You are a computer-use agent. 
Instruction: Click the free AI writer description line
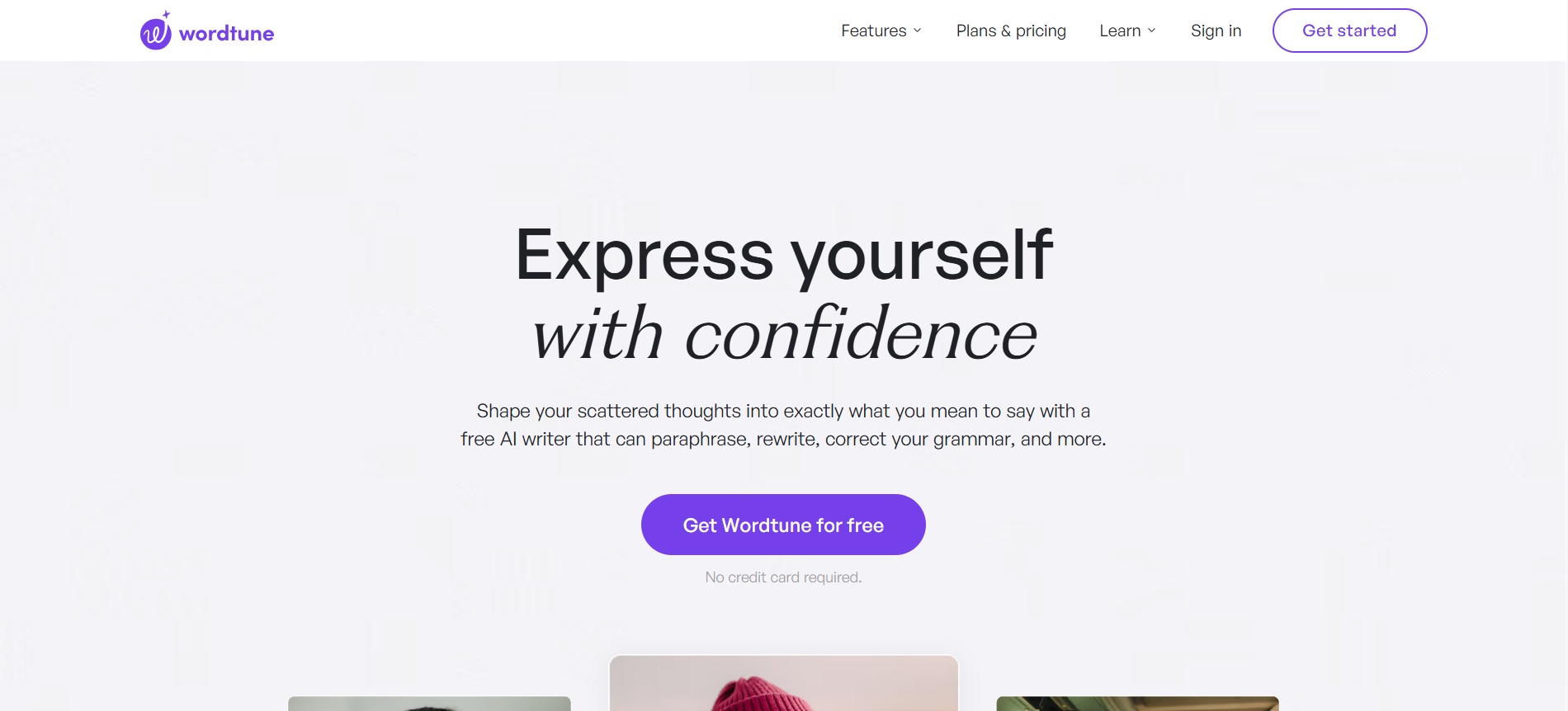[783, 439]
